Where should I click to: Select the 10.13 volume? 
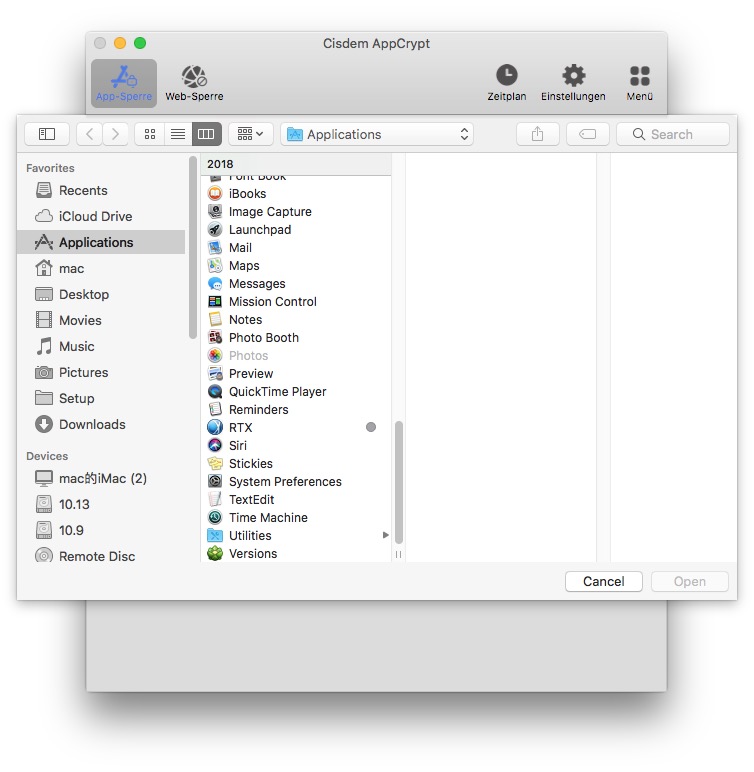[101, 504]
